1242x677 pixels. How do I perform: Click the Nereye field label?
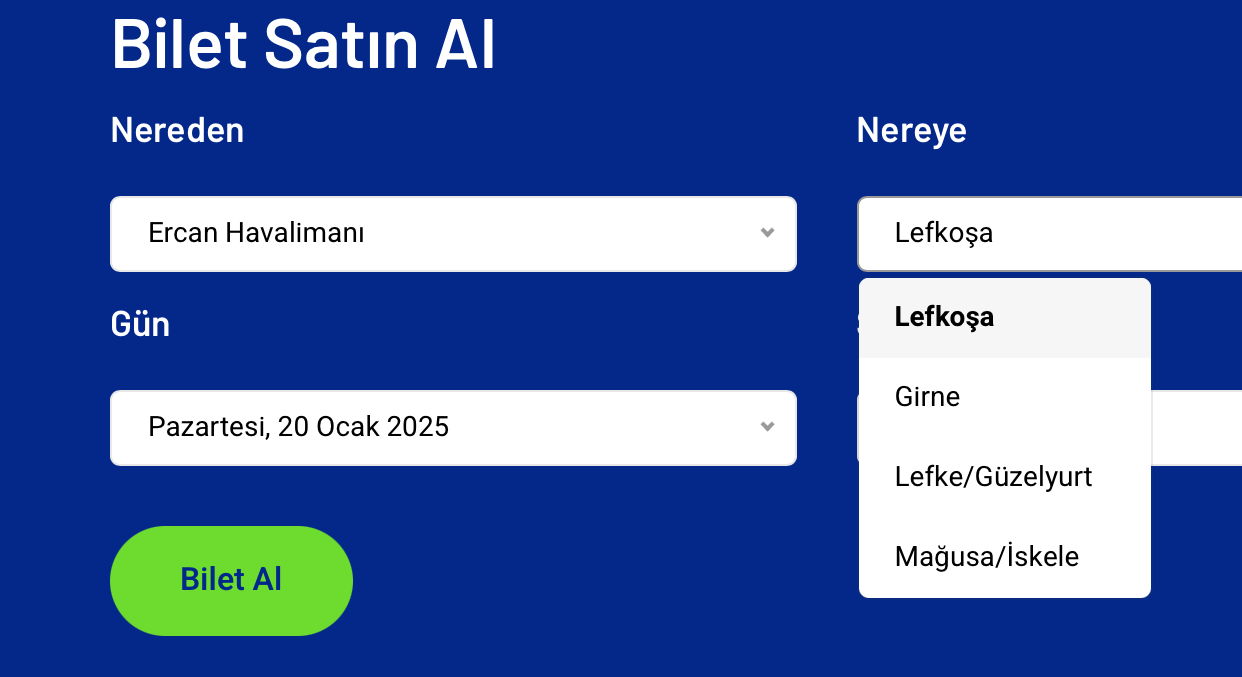pyautogui.click(x=911, y=130)
